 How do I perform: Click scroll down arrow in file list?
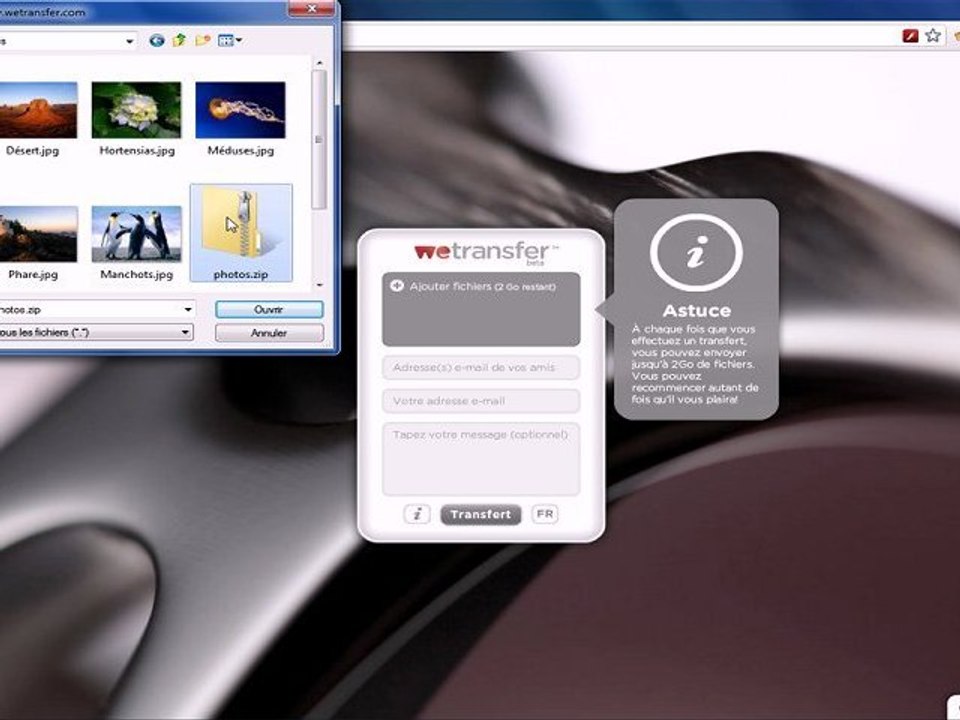(319, 285)
